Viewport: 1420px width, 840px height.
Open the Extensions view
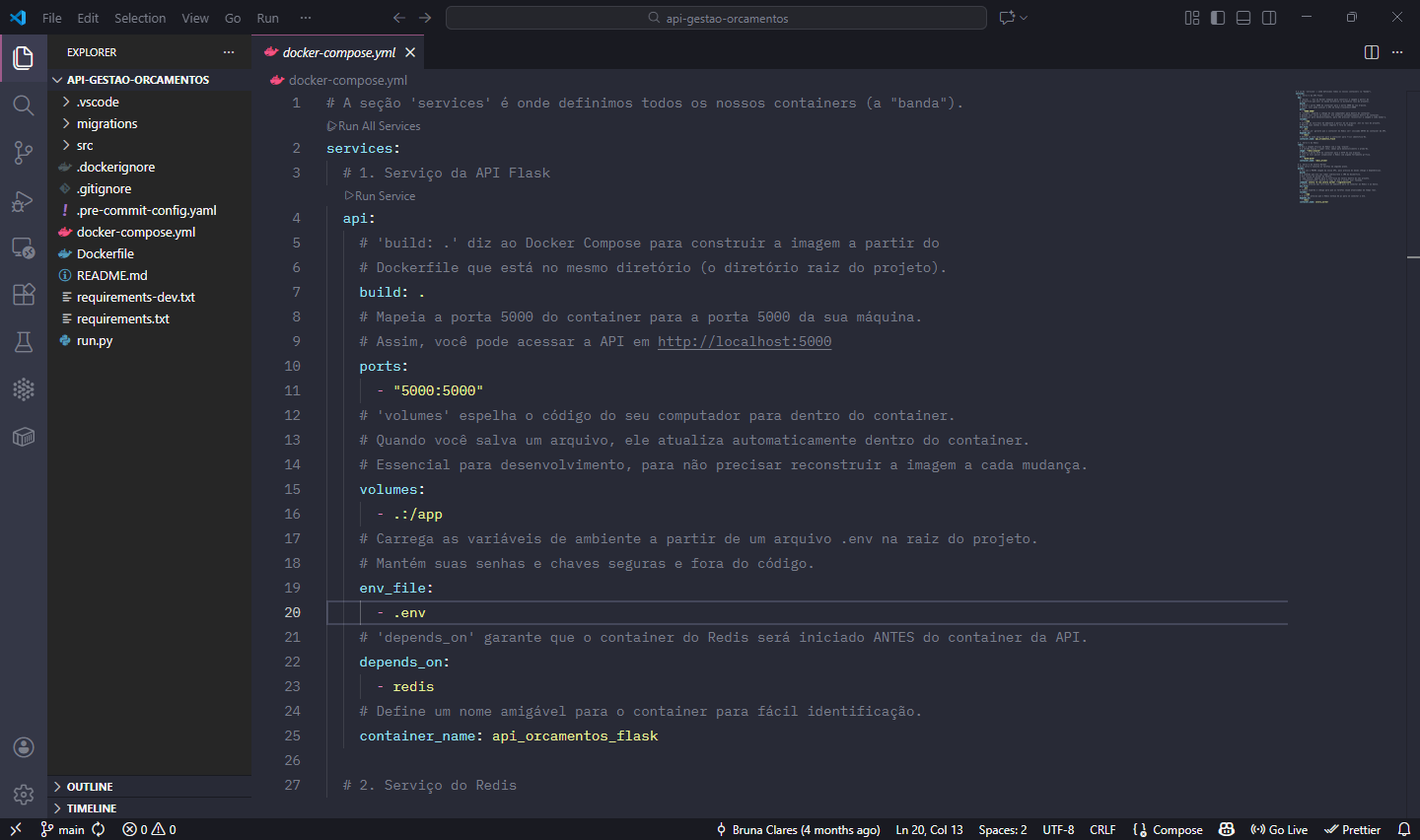tap(24, 294)
